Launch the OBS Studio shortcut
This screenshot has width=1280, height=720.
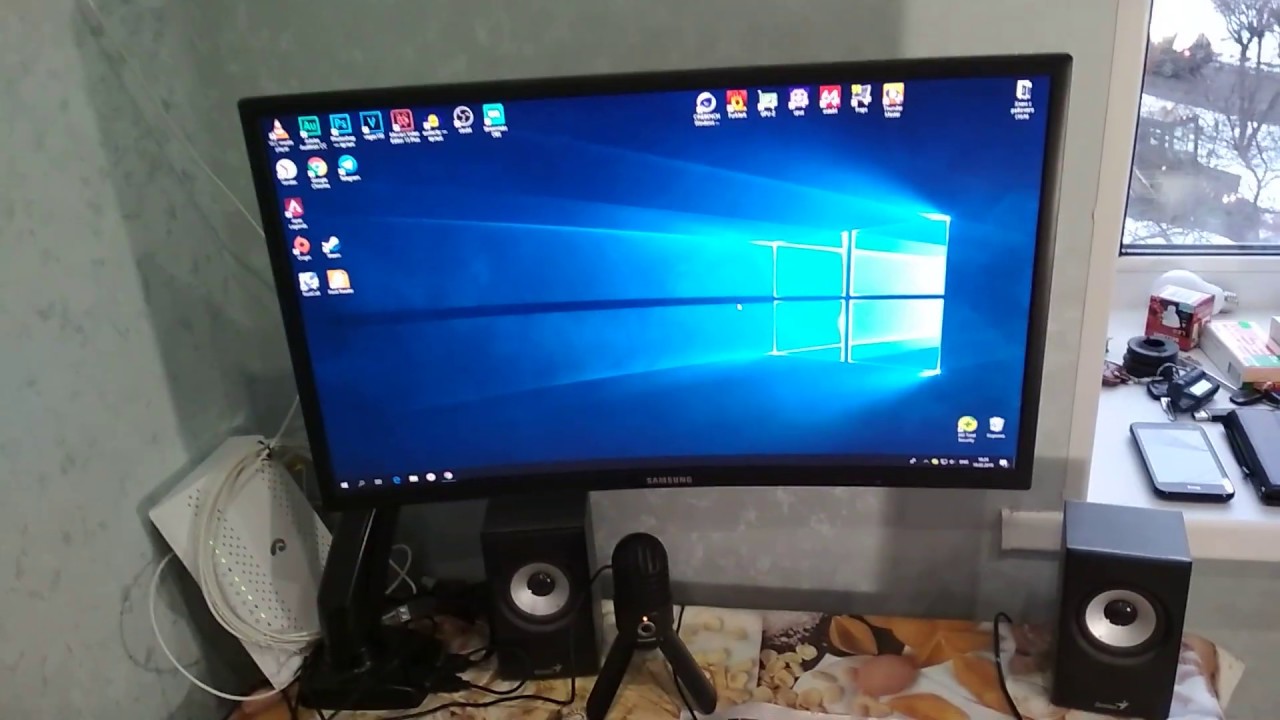[x=463, y=118]
